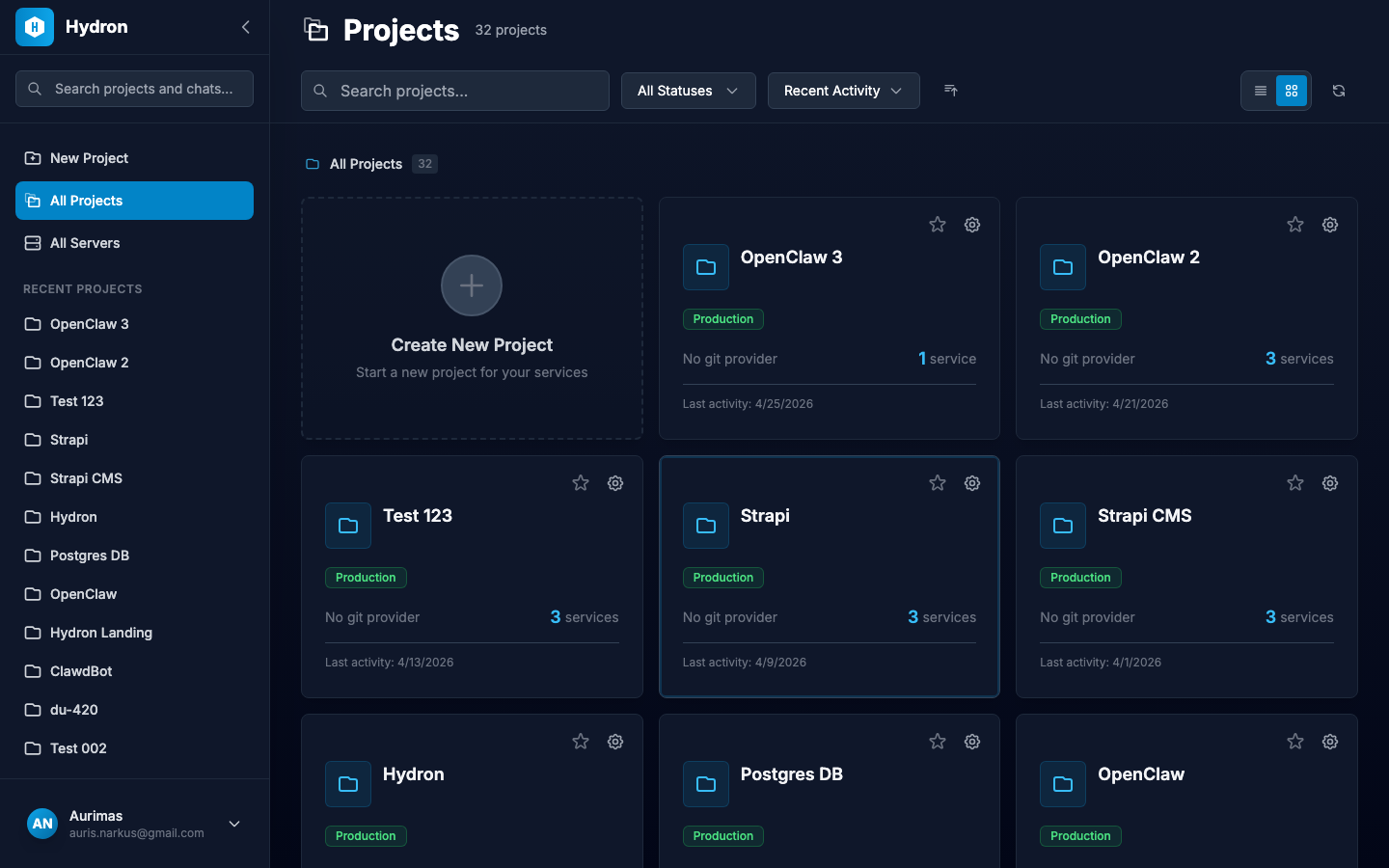
Task: Click "3 services" on OpenClaw 2 card
Action: (1299, 359)
